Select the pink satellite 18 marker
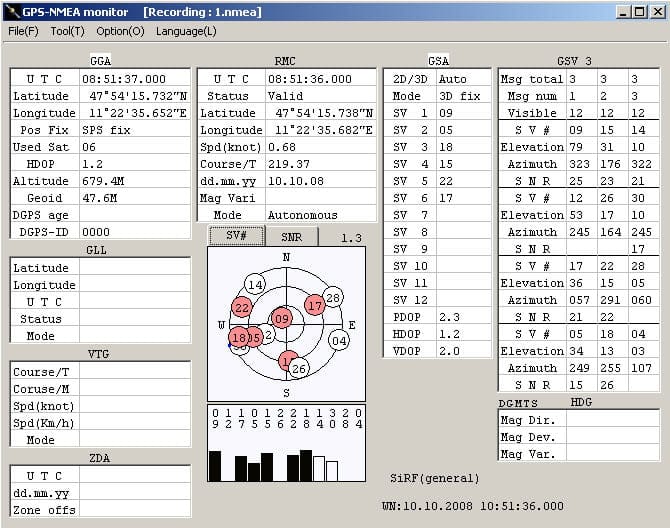 (238, 338)
